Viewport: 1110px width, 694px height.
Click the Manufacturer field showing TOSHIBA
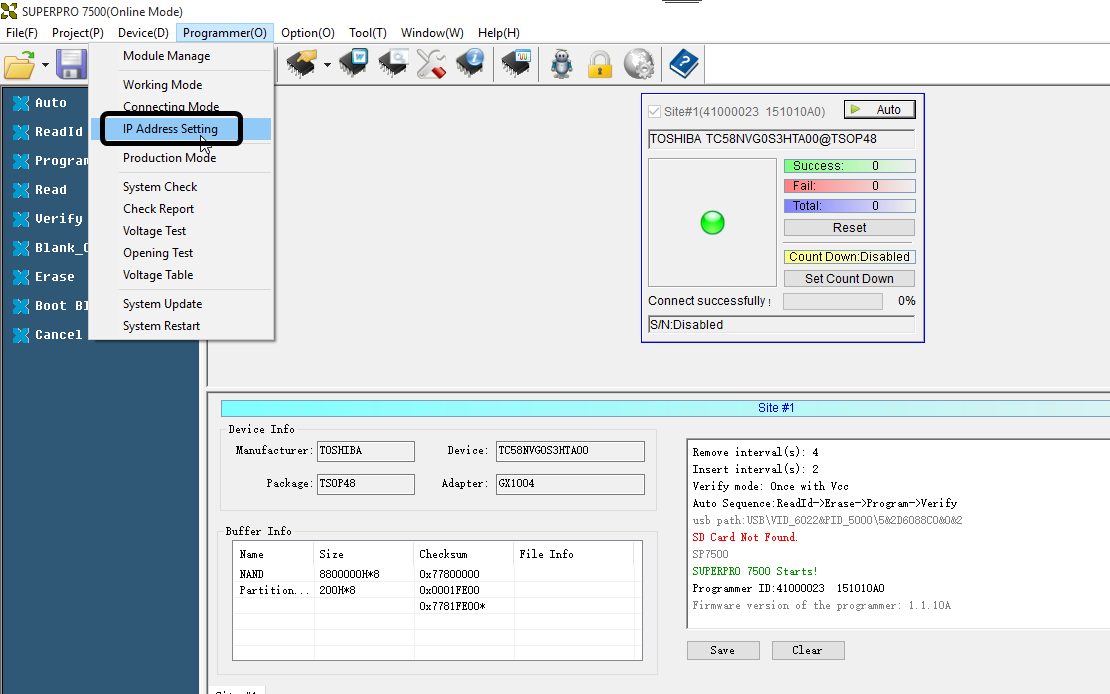coord(365,451)
